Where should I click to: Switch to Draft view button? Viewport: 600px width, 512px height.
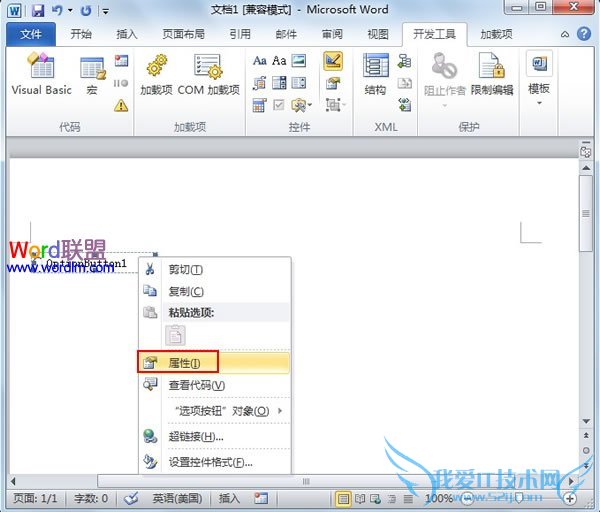tap(408, 499)
